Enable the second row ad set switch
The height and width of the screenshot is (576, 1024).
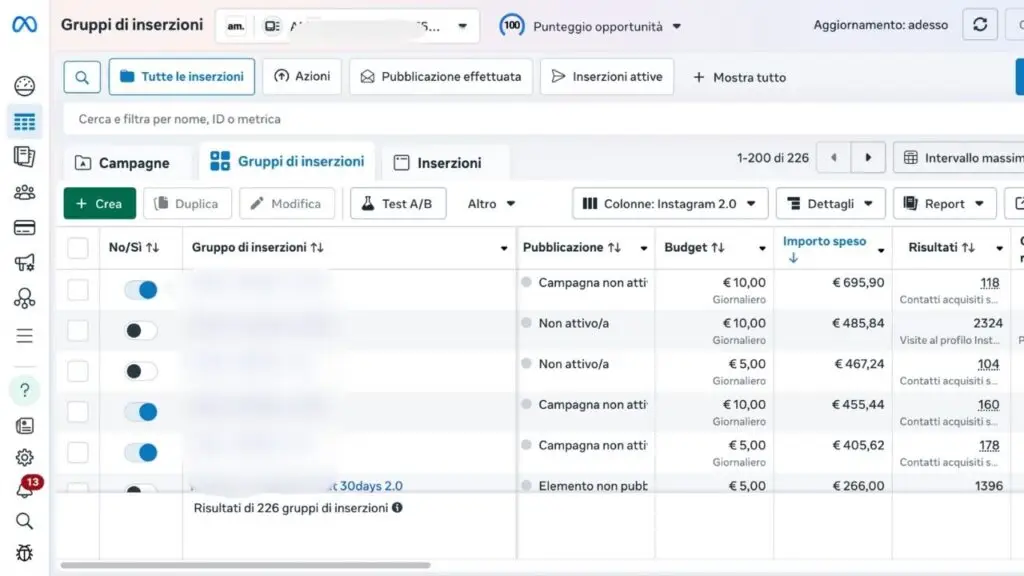[x=140, y=330]
